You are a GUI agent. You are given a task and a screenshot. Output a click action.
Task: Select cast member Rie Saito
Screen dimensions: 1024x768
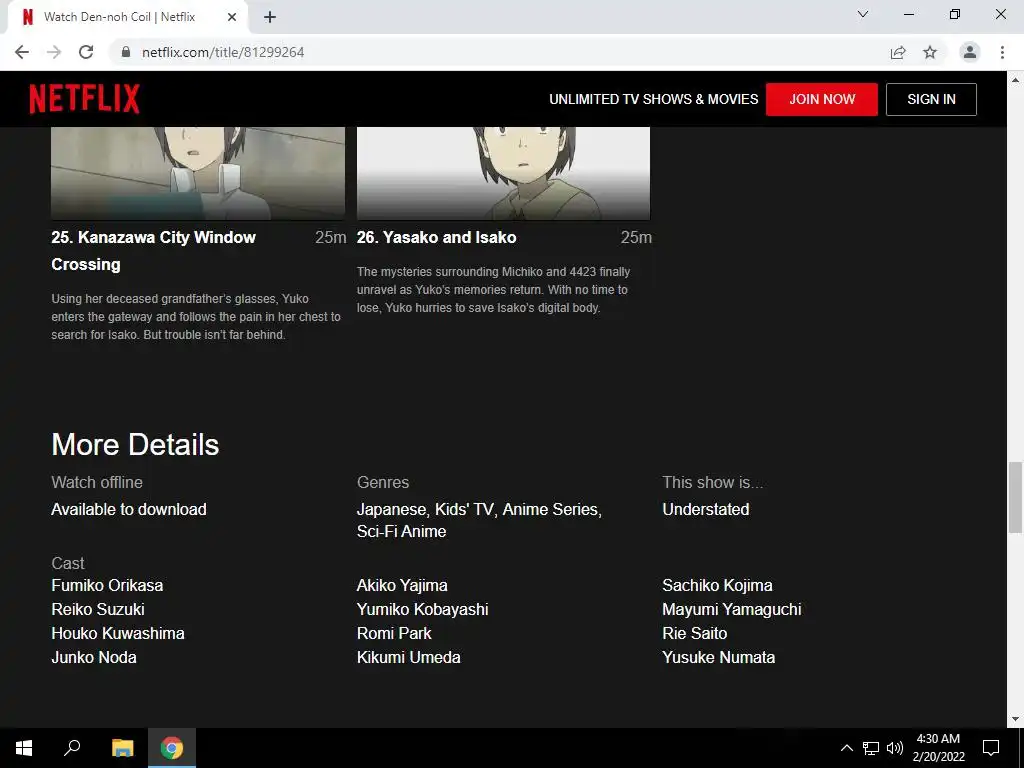[x=695, y=633]
